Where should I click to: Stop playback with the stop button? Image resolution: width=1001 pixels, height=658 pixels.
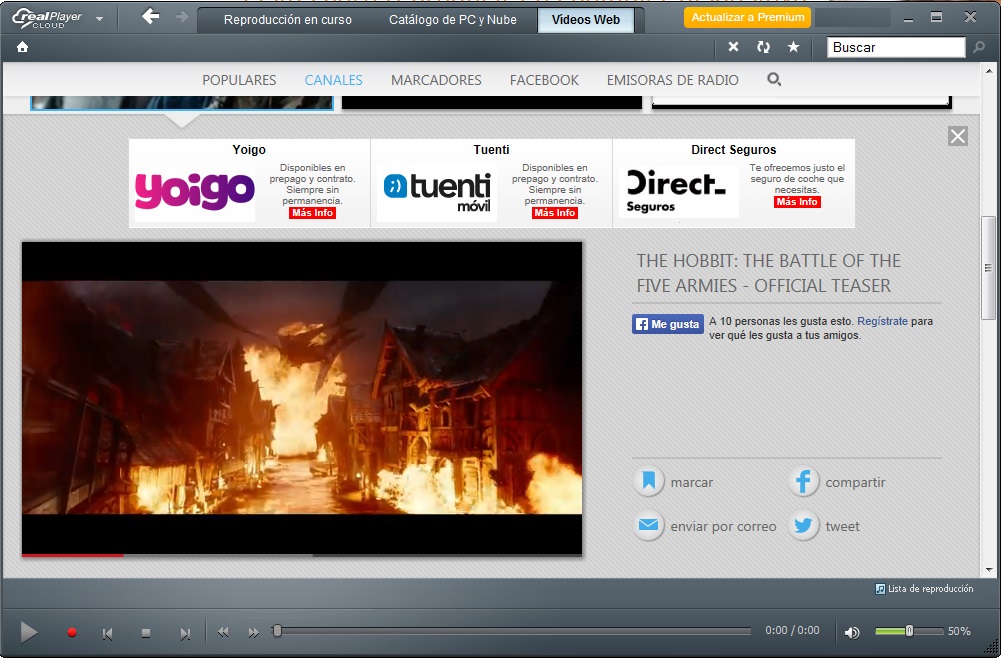[146, 633]
